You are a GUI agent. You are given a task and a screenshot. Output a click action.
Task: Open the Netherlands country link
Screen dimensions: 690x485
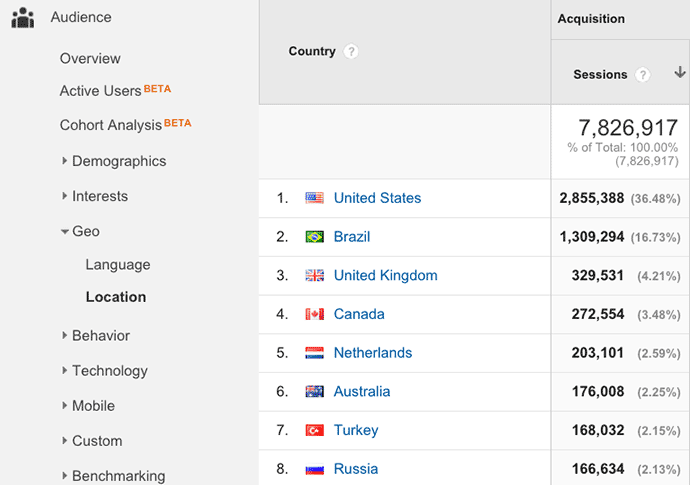pyautogui.click(x=372, y=352)
